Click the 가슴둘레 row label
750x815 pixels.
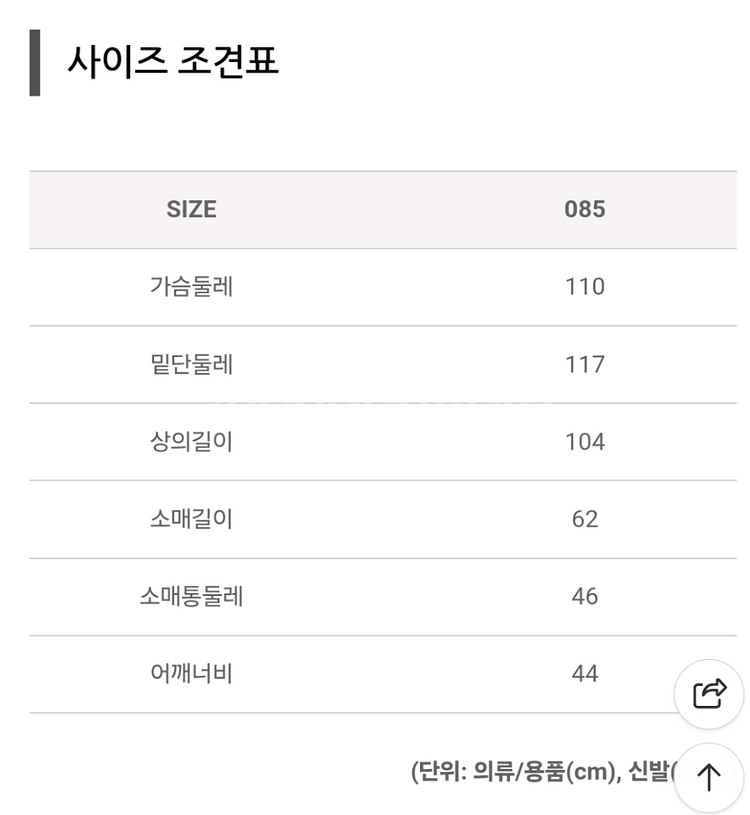tap(190, 286)
